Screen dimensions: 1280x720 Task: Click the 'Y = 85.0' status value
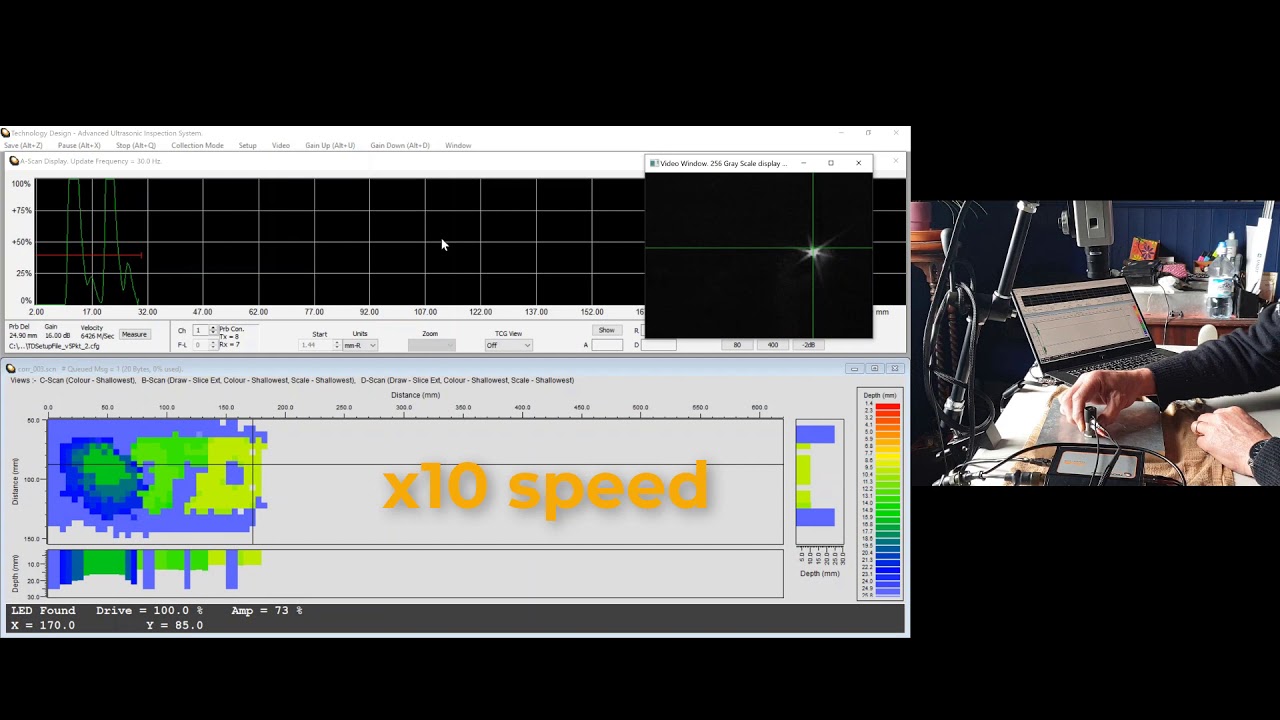pos(175,625)
